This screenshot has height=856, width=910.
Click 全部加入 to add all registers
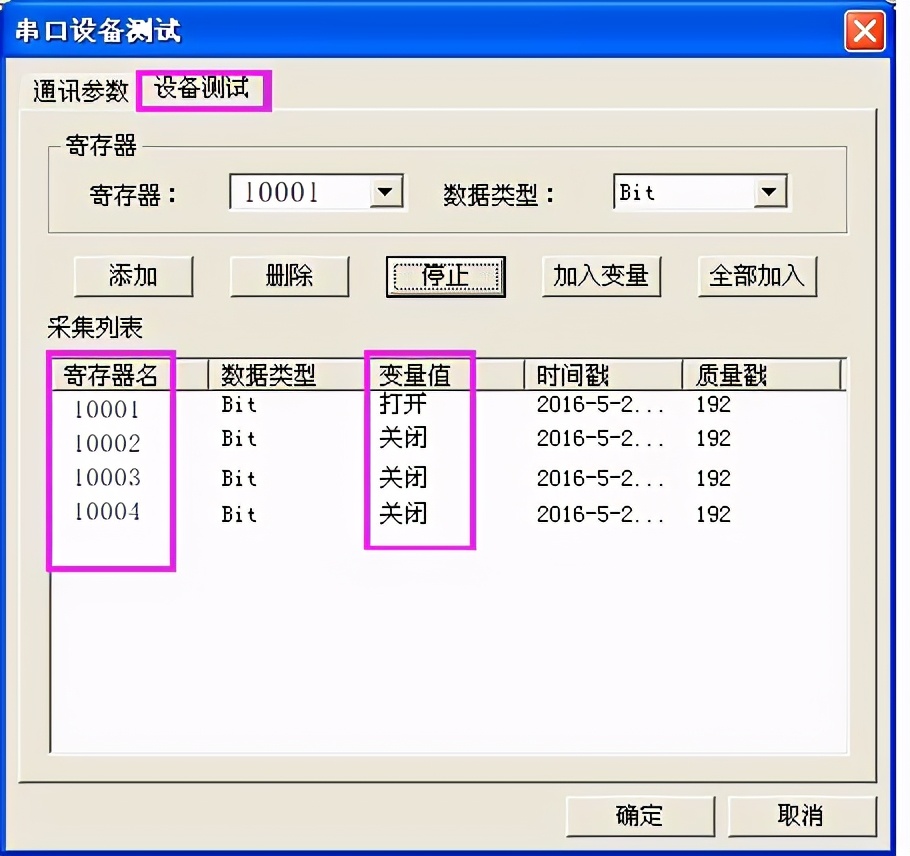(x=757, y=277)
